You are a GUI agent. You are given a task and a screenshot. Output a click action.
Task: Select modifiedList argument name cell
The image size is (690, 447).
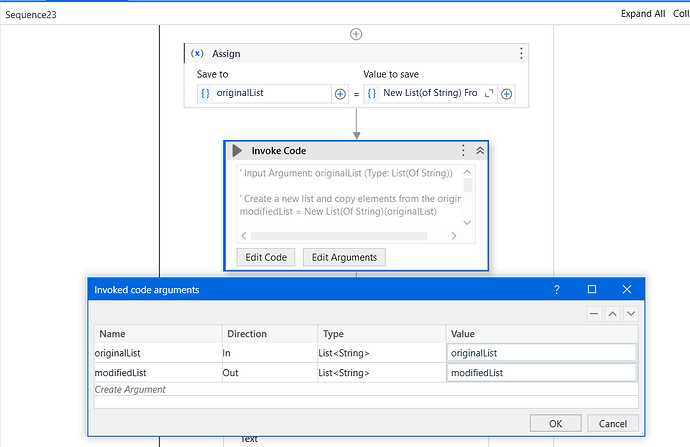158,373
